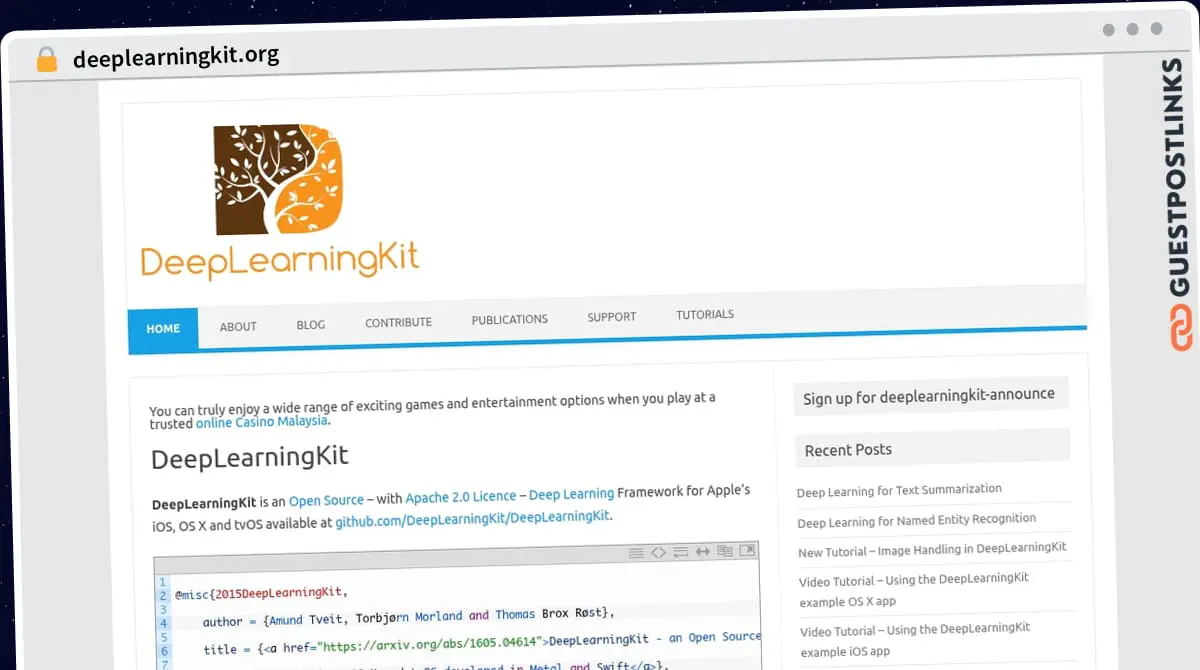
Task: Open New Tutorial Image Handling post
Action: tap(932, 550)
